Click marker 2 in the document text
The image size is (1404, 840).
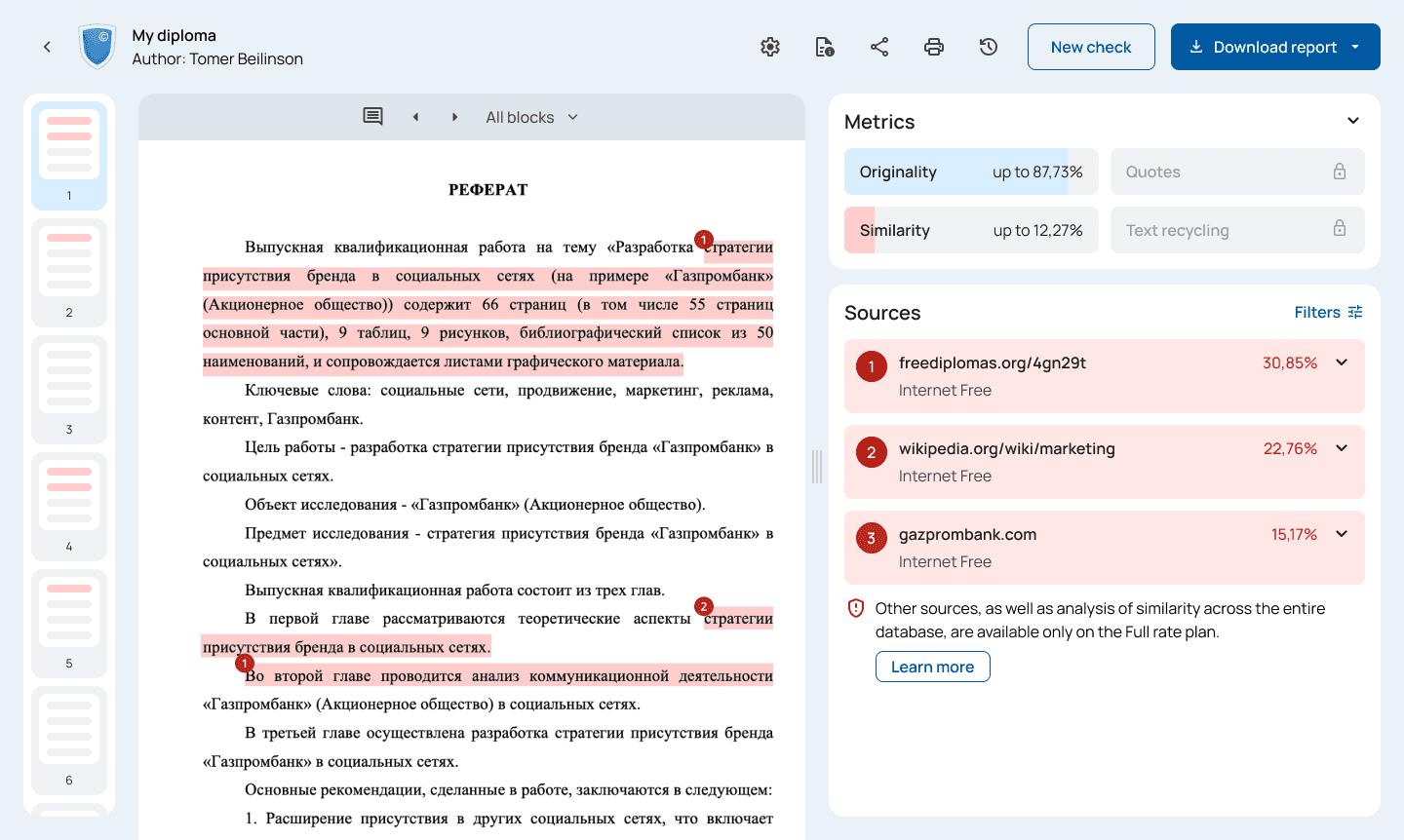point(704,606)
